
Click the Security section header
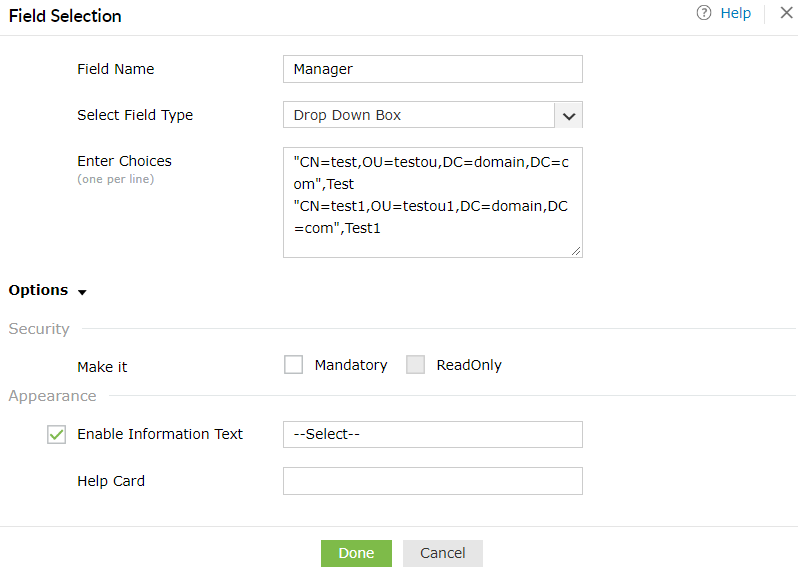point(39,329)
